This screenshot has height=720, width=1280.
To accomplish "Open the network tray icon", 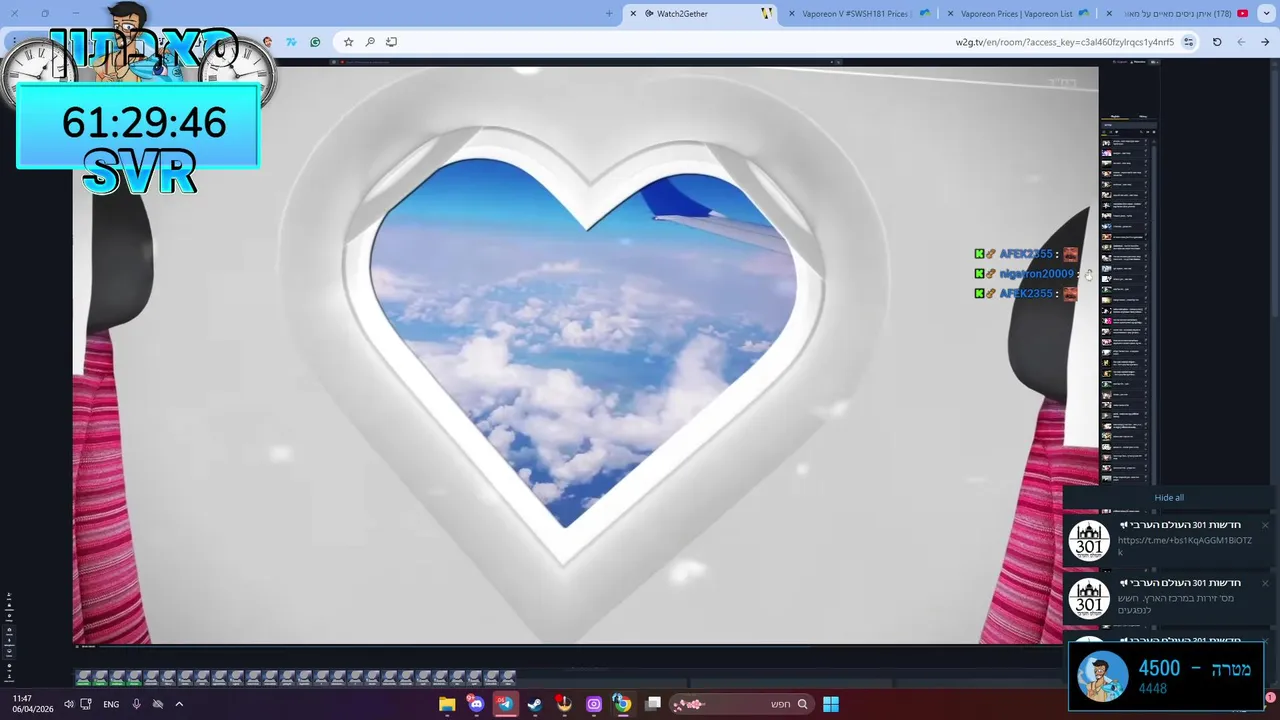I will (x=86, y=704).
